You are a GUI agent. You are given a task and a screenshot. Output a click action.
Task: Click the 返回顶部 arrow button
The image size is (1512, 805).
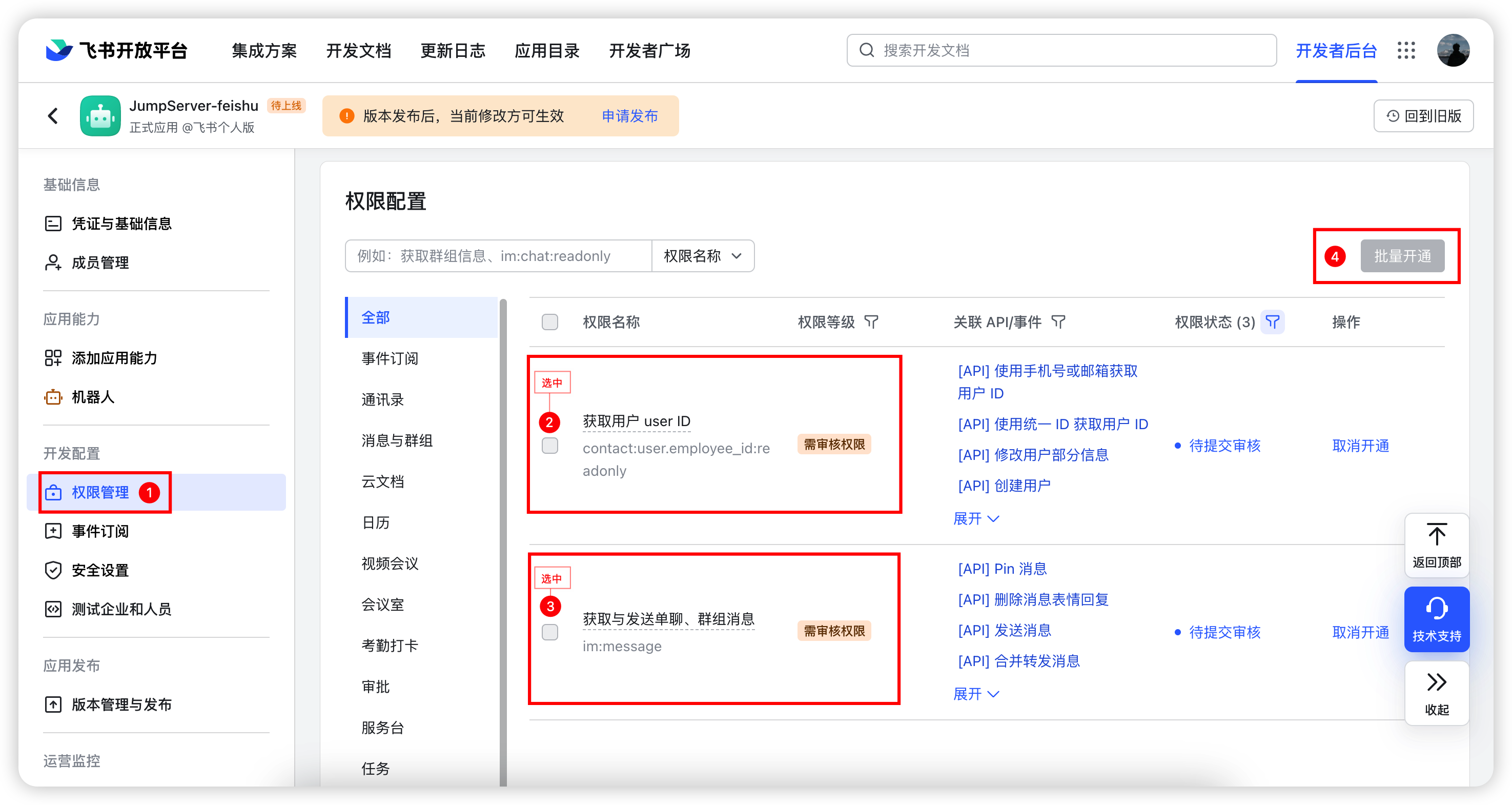(x=1437, y=545)
